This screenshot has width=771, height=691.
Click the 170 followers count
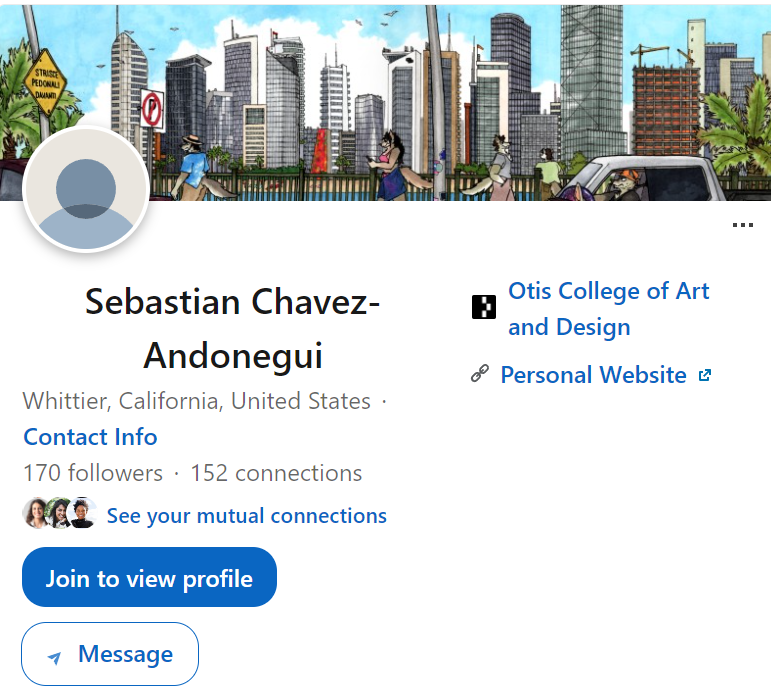tap(93, 473)
